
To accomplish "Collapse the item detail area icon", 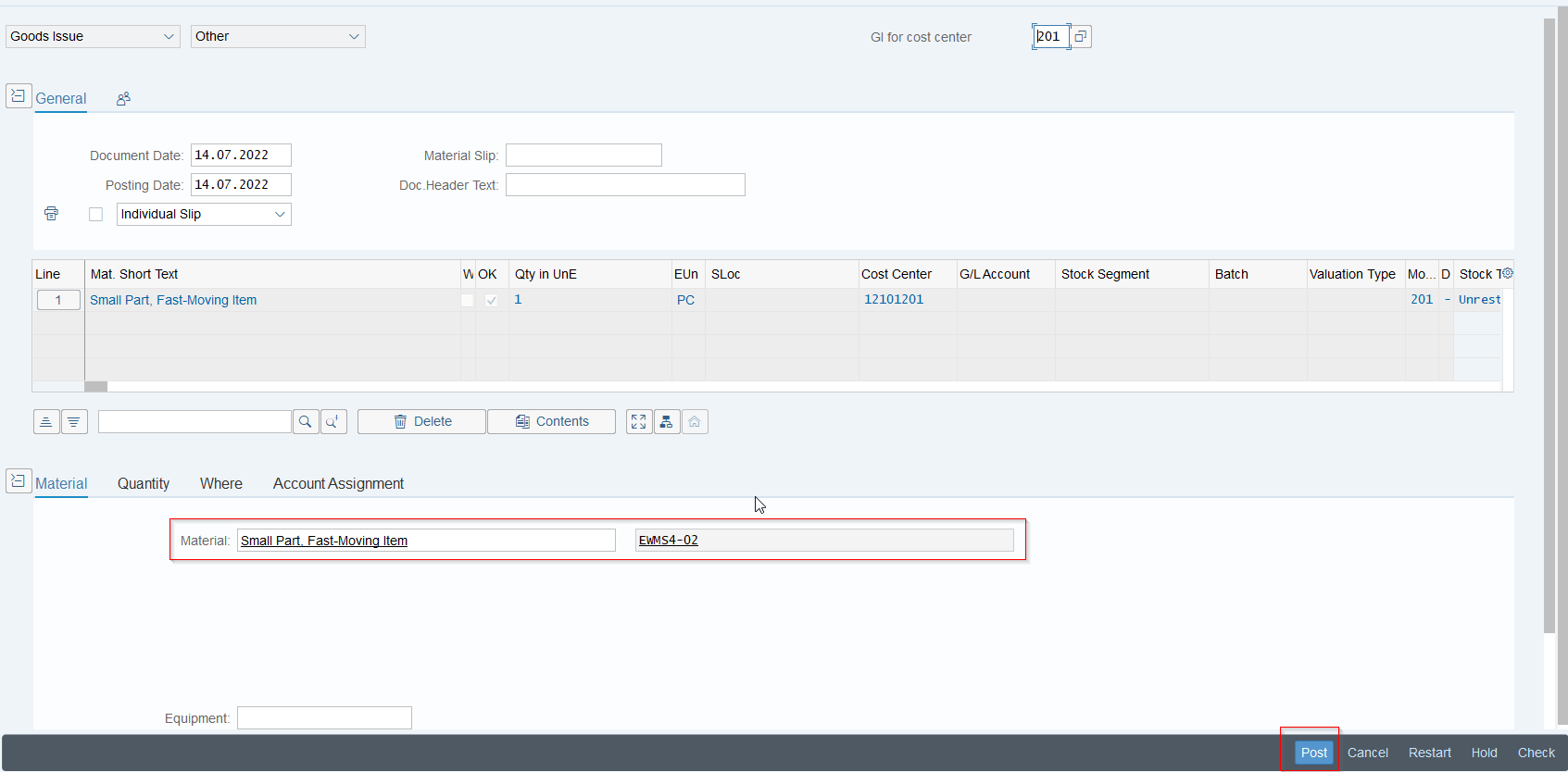I will pos(19,481).
